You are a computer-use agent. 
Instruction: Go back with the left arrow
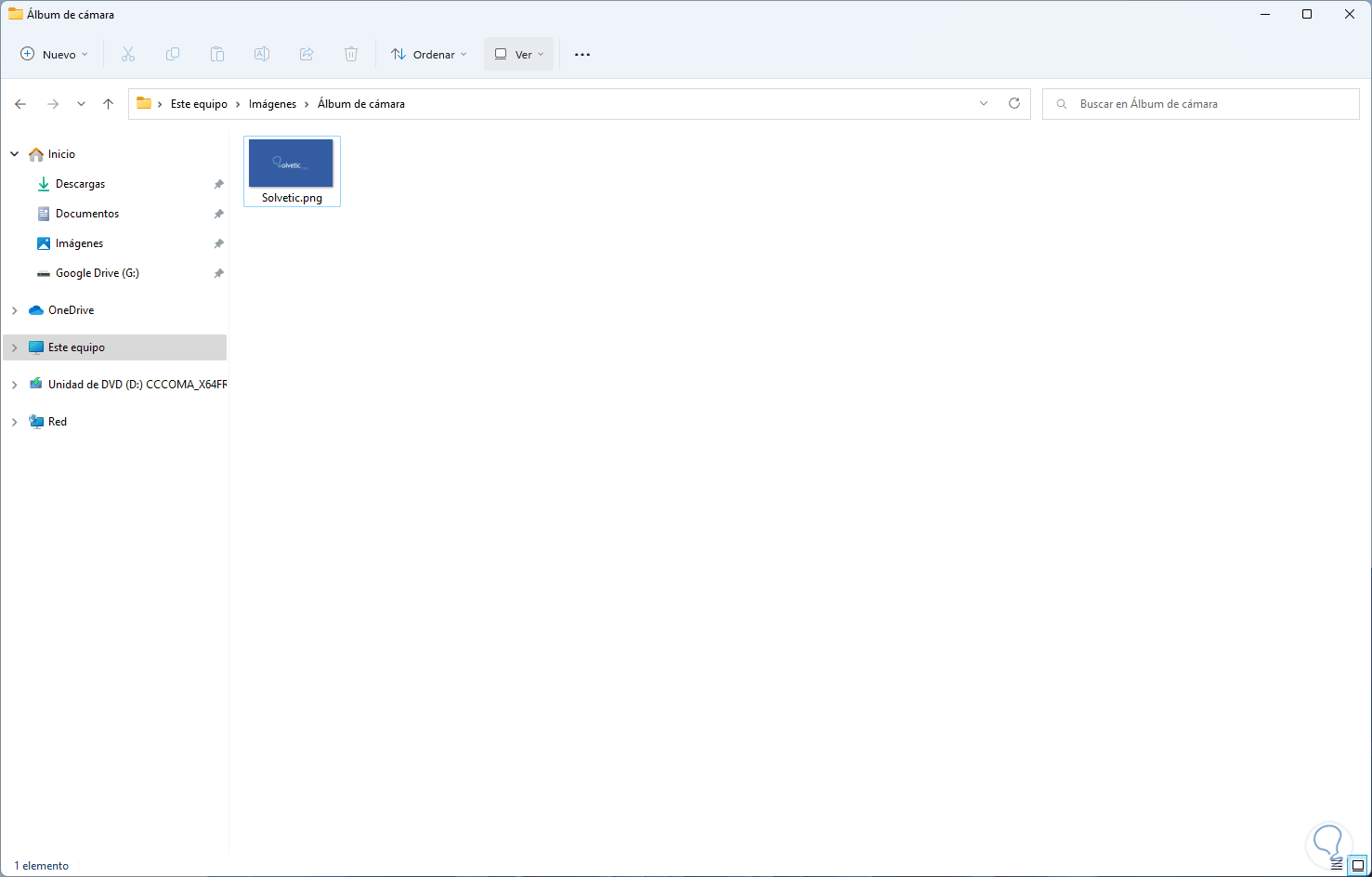point(20,104)
